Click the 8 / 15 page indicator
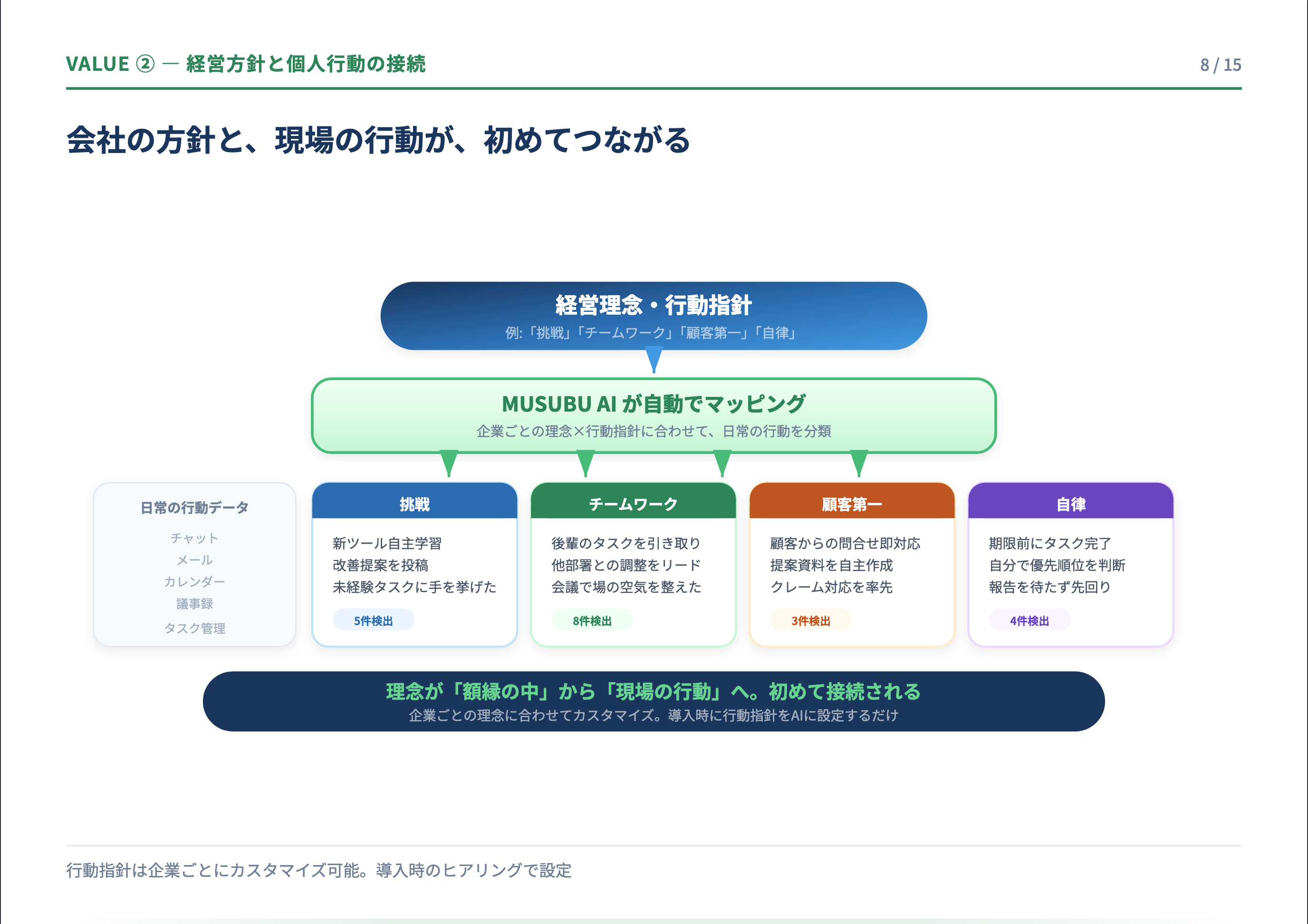This screenshot has height=924, width=1308. pos(1220,65)
